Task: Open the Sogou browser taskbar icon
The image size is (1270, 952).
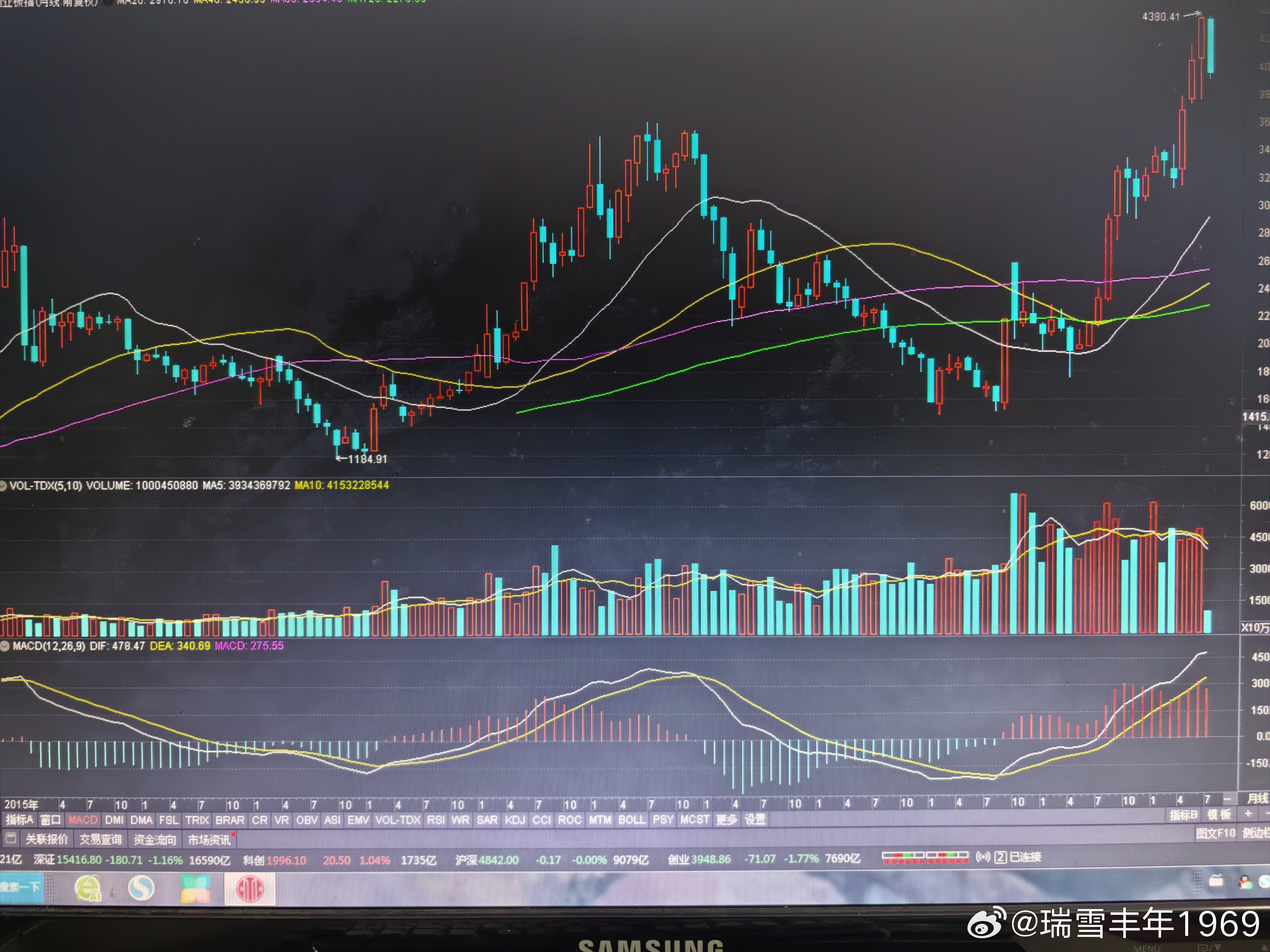Action: [141, 888]
